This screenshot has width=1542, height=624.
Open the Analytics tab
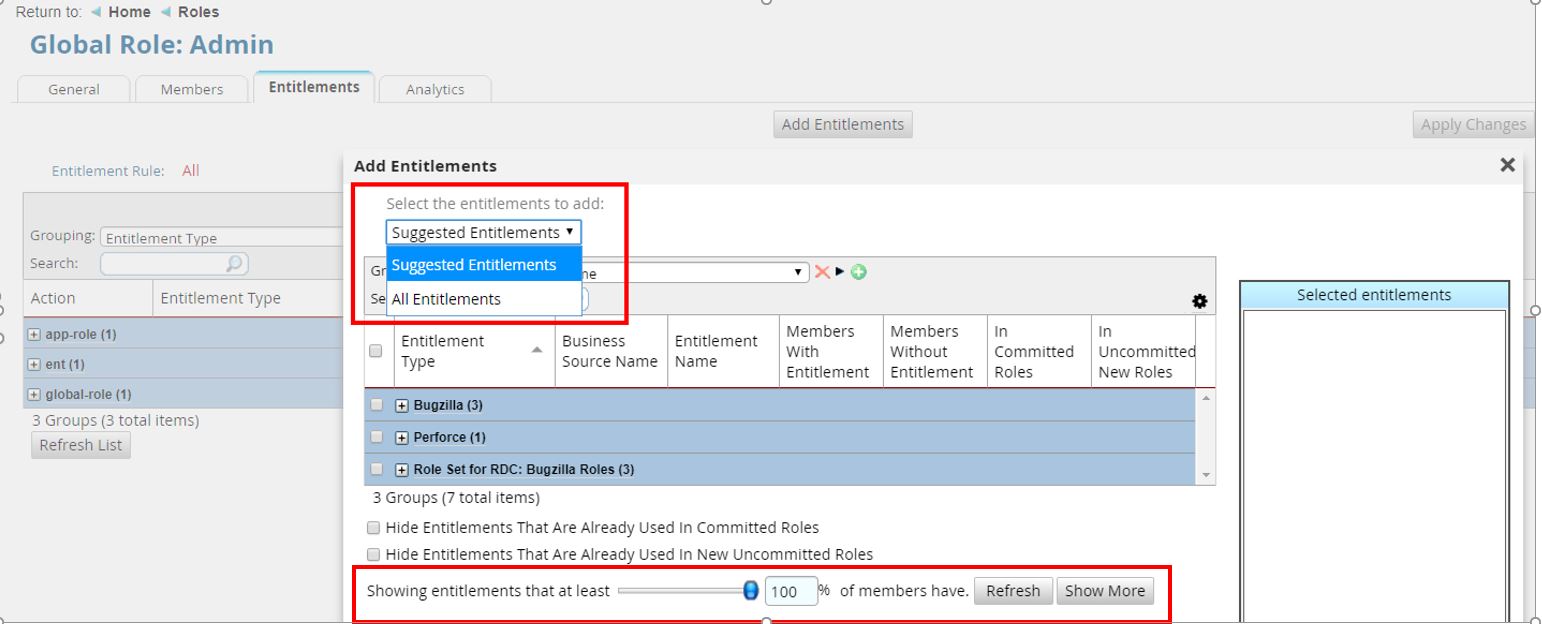tap(435, 89)
